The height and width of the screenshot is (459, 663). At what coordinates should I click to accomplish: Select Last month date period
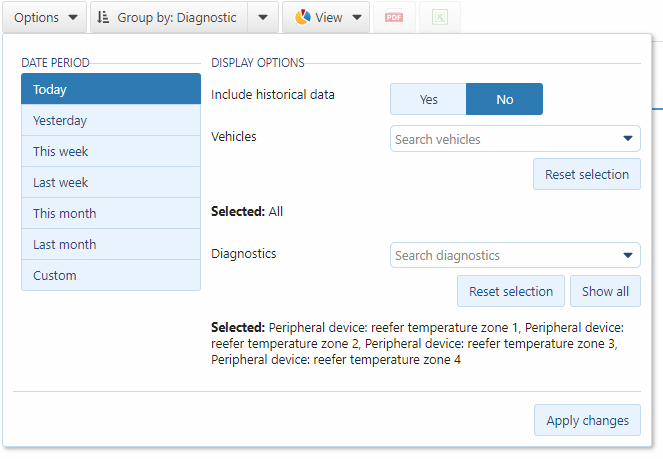[x=111, y=244]
